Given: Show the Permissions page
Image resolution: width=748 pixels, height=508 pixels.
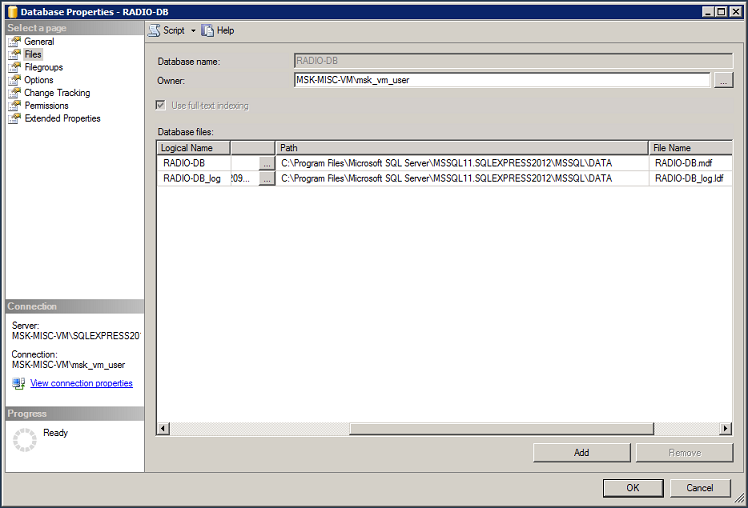Looking at the screenshot, I should pyautogui.click(x=46, y=106).
